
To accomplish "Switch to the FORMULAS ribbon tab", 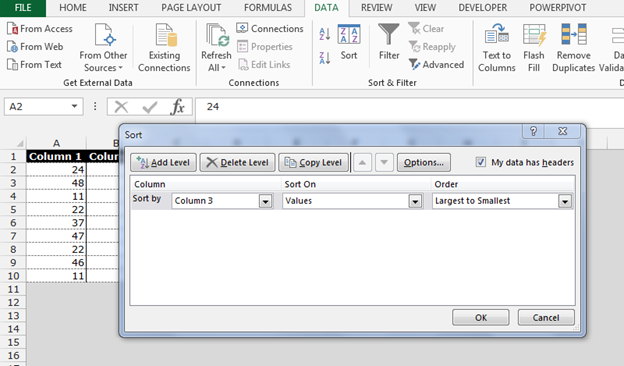I will tap(268, 8).
